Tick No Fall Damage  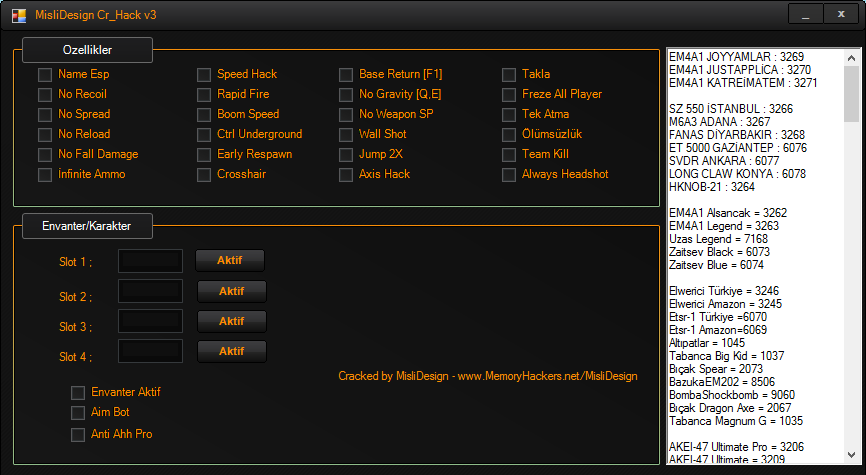(45, 155)
